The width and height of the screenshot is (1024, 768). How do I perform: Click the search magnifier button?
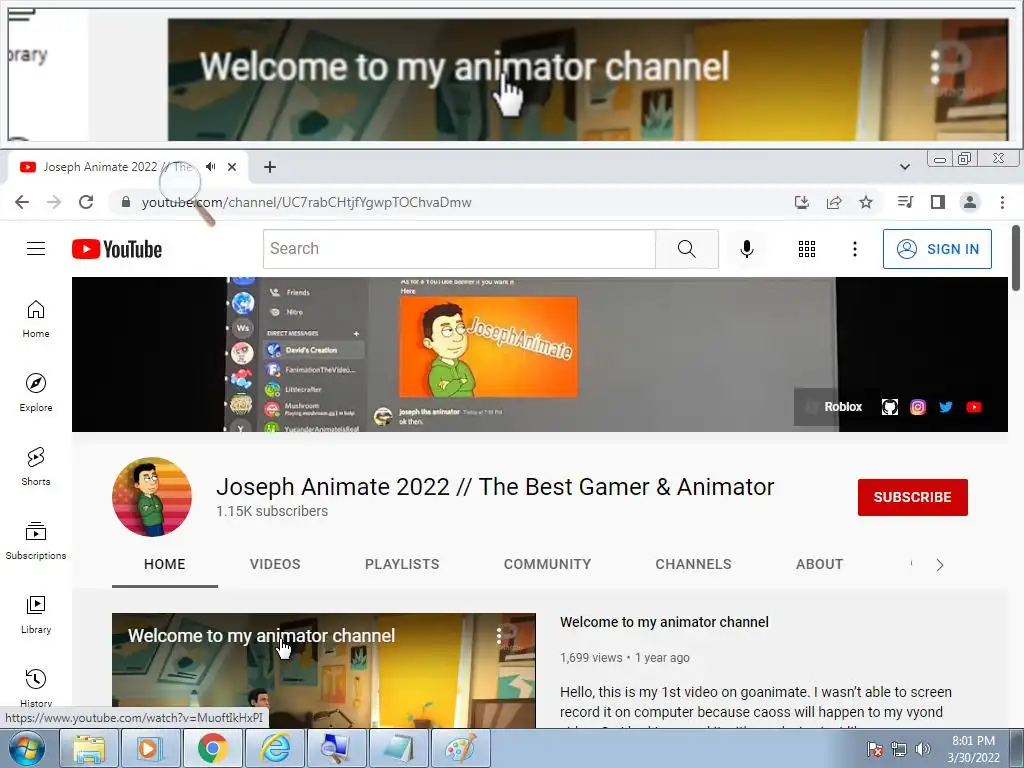click(686, 249)
